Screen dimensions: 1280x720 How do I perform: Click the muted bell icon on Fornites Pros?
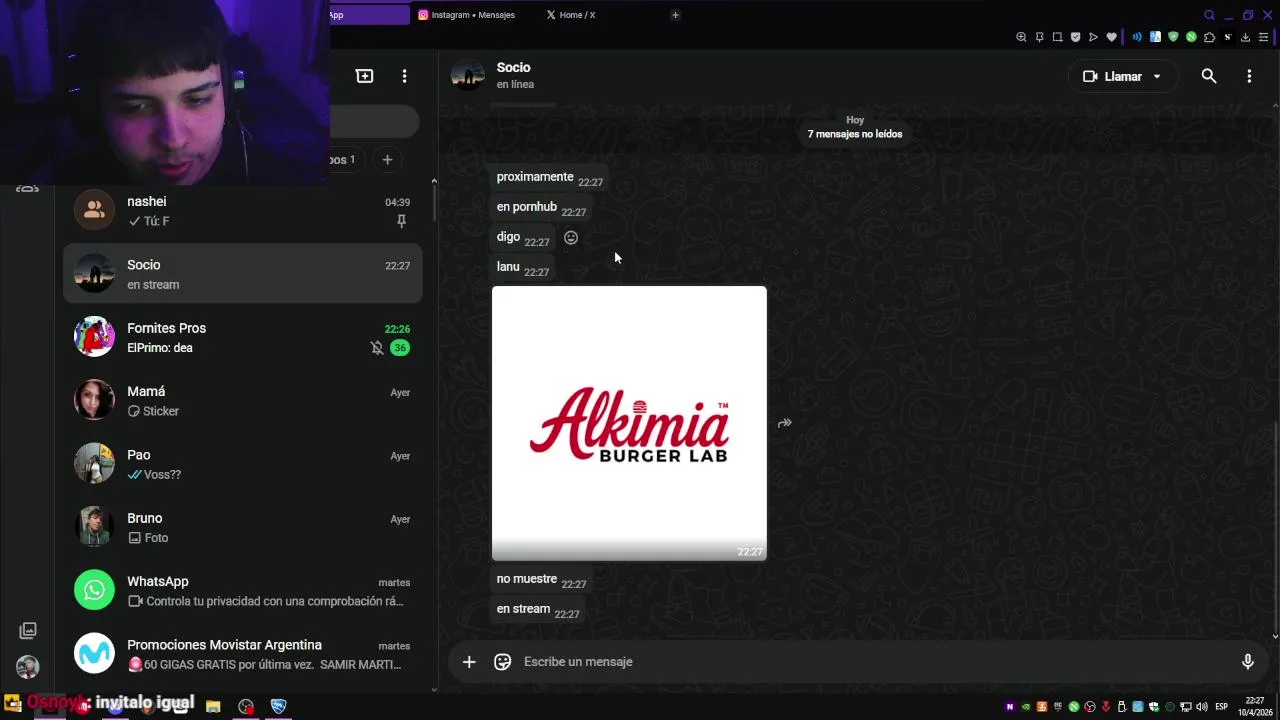(x=377, y=348)
